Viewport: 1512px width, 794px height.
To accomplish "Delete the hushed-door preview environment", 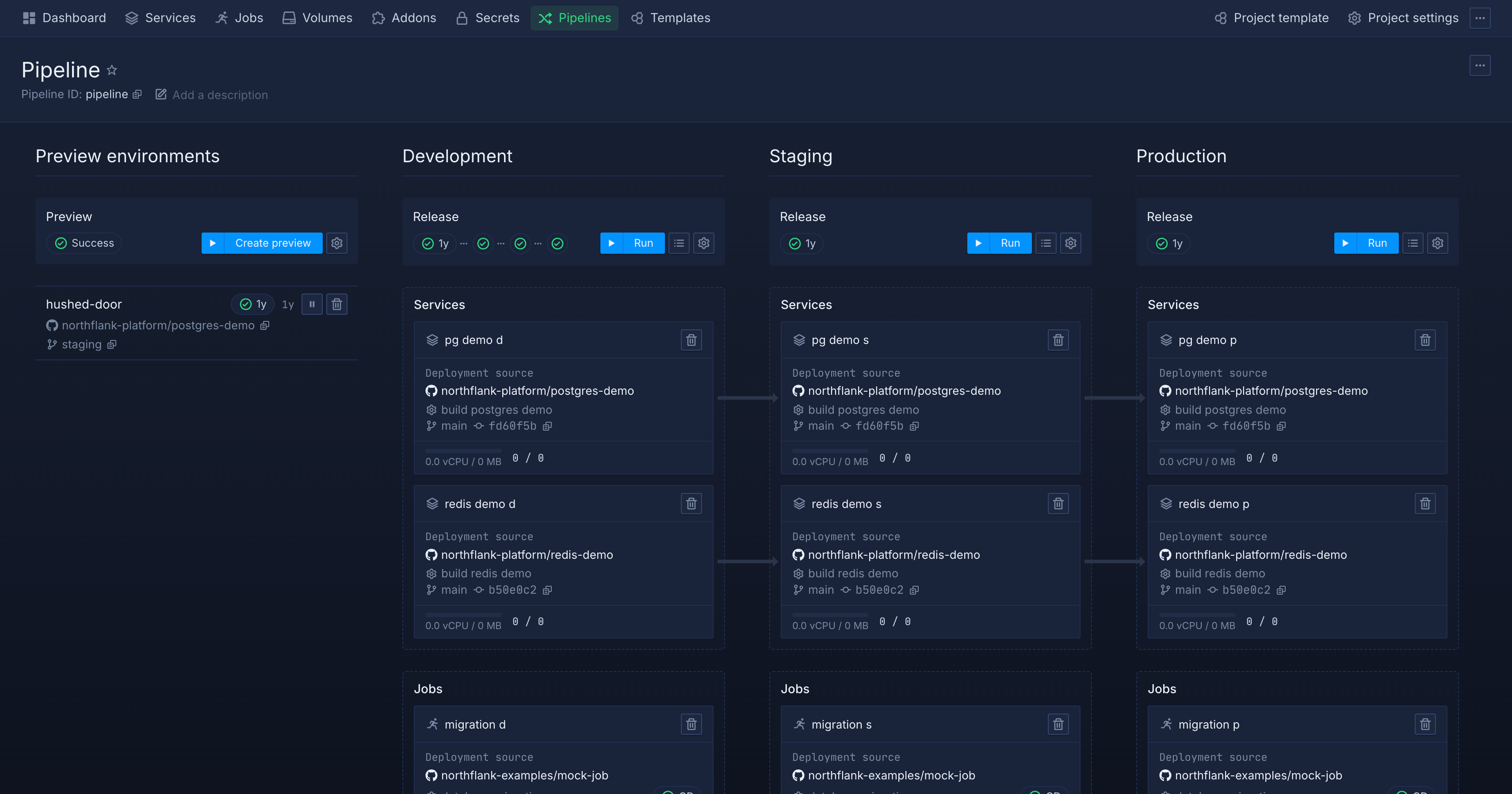I will click(337, 304).
